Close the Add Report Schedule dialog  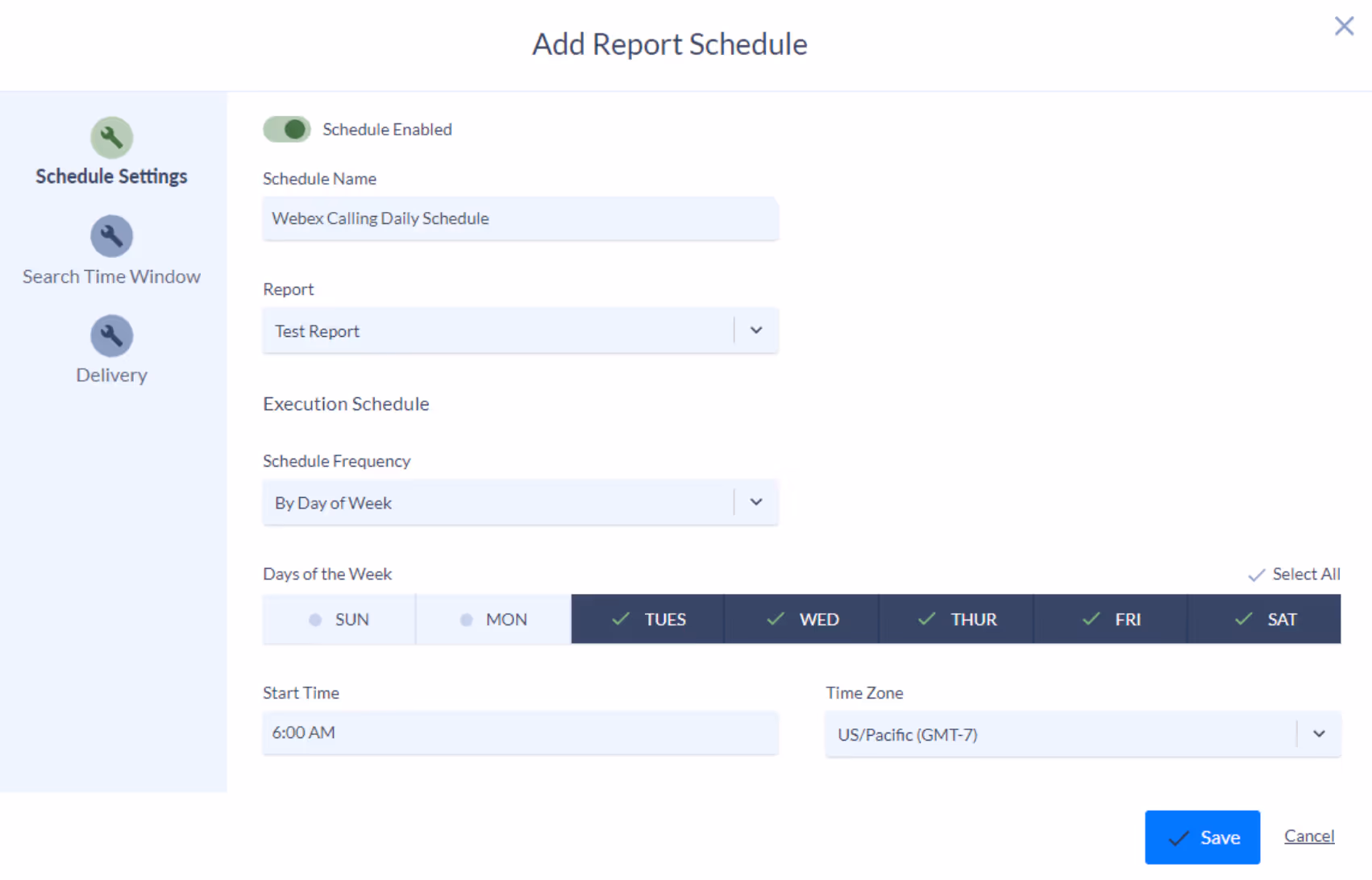(x=1344, y=25)
